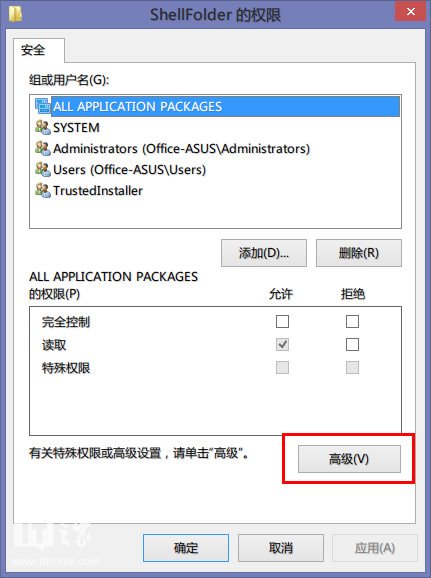Tick 完全控制 deny checkbox
Screen dimensions: 431x578
tap(352, 321)
